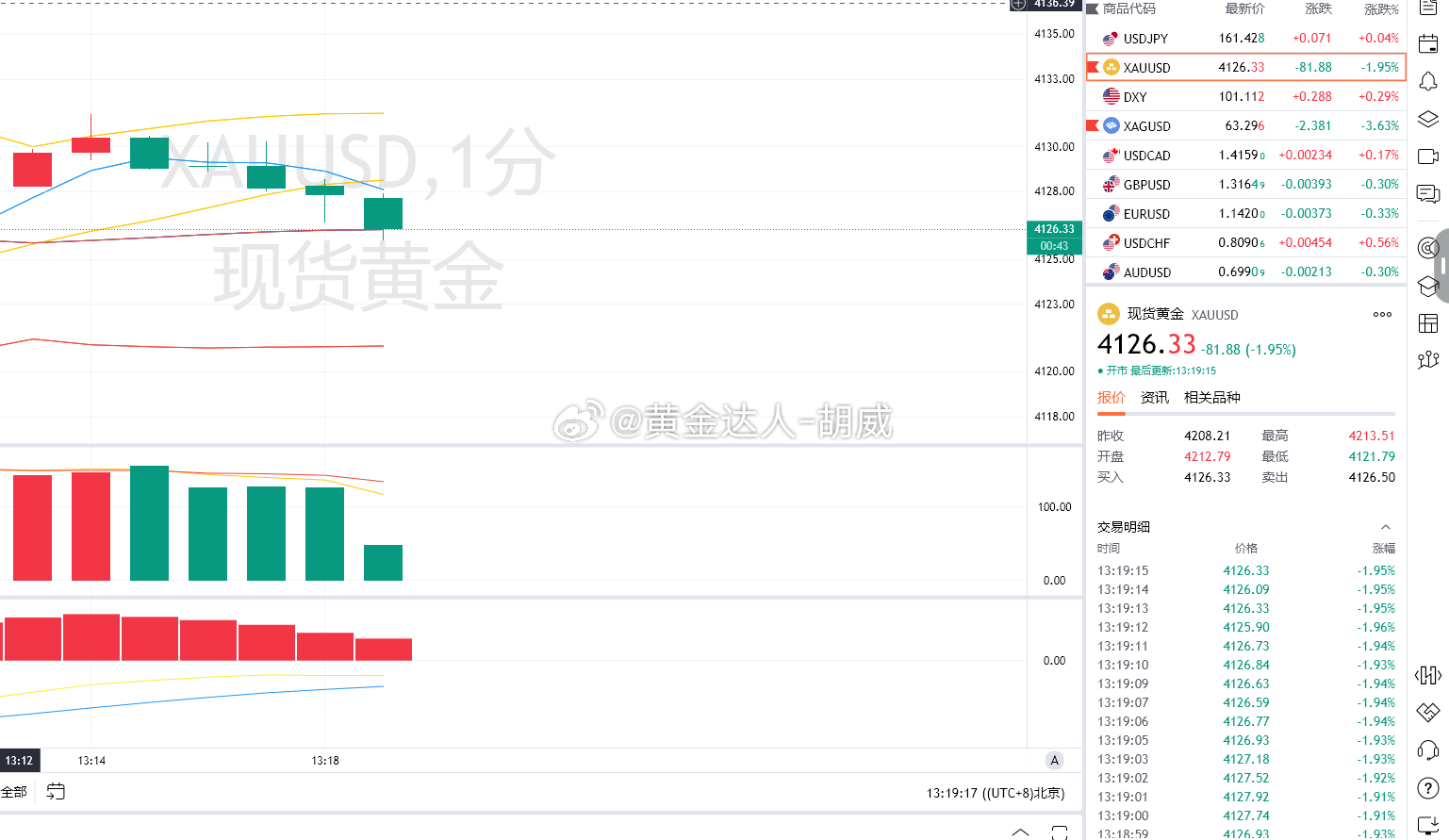Click the 卖出 price 4126.50
1449x840 pixels.
(x=1372, y=477)
